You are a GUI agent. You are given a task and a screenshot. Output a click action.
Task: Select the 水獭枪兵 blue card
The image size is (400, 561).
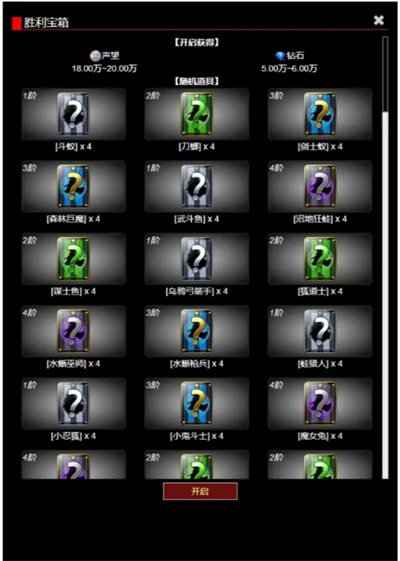[x=197, y=331]
